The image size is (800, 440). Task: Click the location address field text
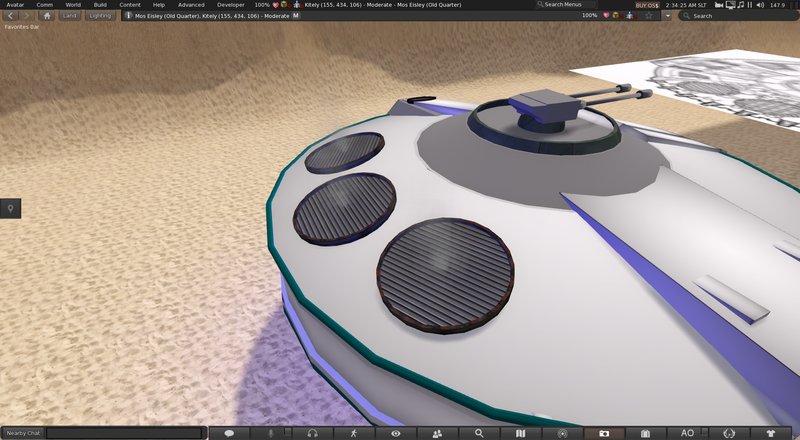(212, 16)
